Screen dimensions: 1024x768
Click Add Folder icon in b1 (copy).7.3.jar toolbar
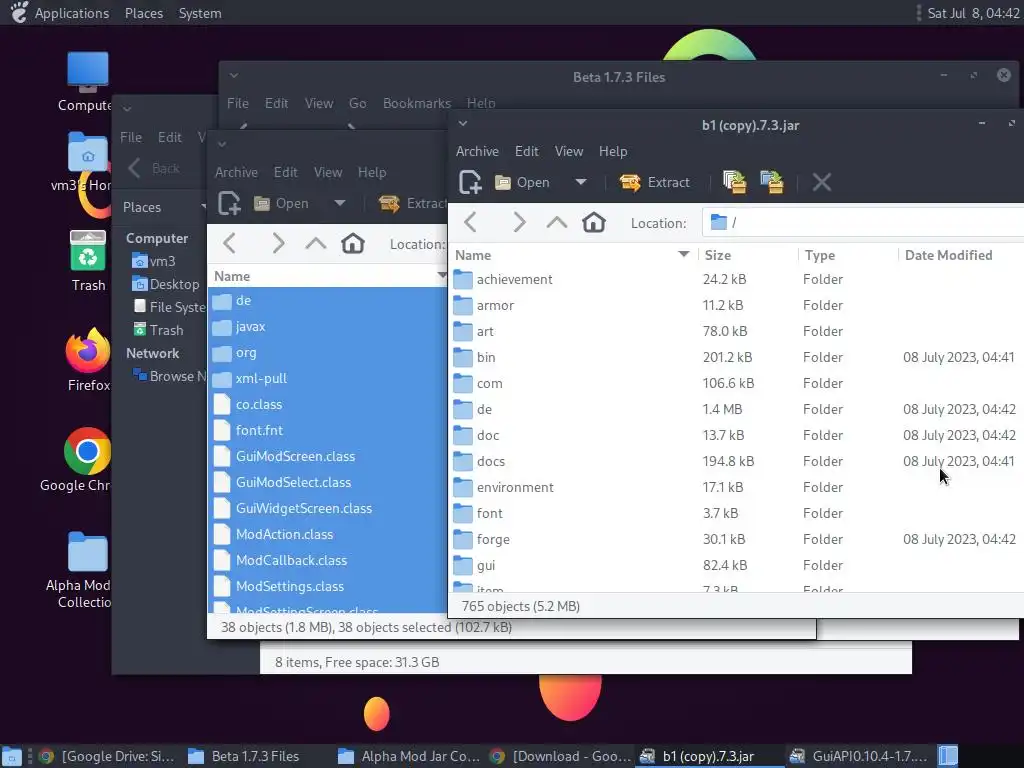pos(771,182)
